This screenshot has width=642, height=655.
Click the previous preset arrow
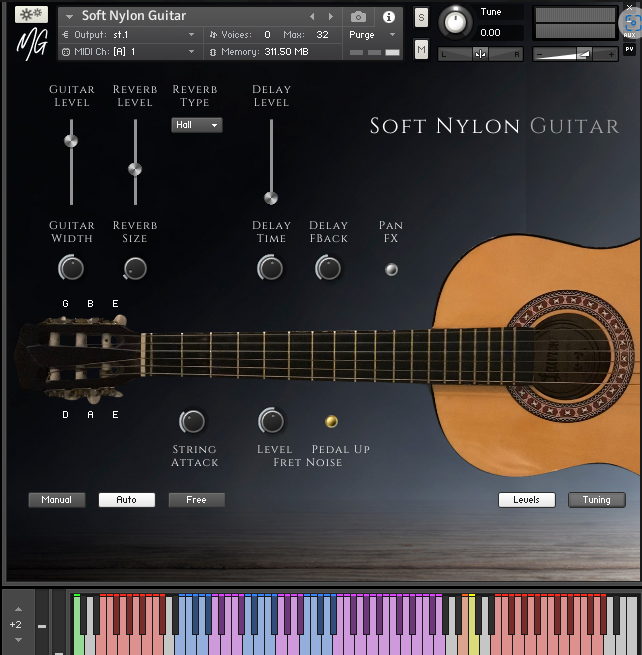tap(312, 17)
